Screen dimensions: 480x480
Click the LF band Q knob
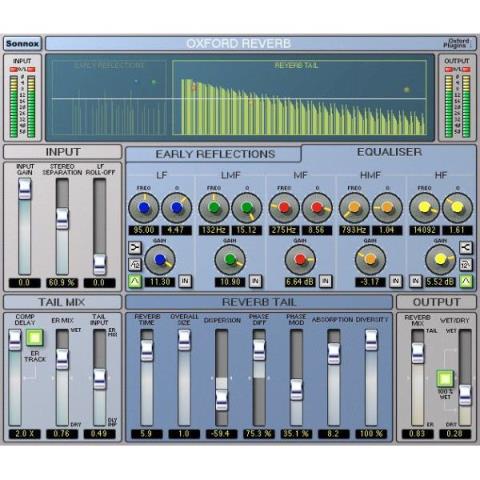coord(177,208)
